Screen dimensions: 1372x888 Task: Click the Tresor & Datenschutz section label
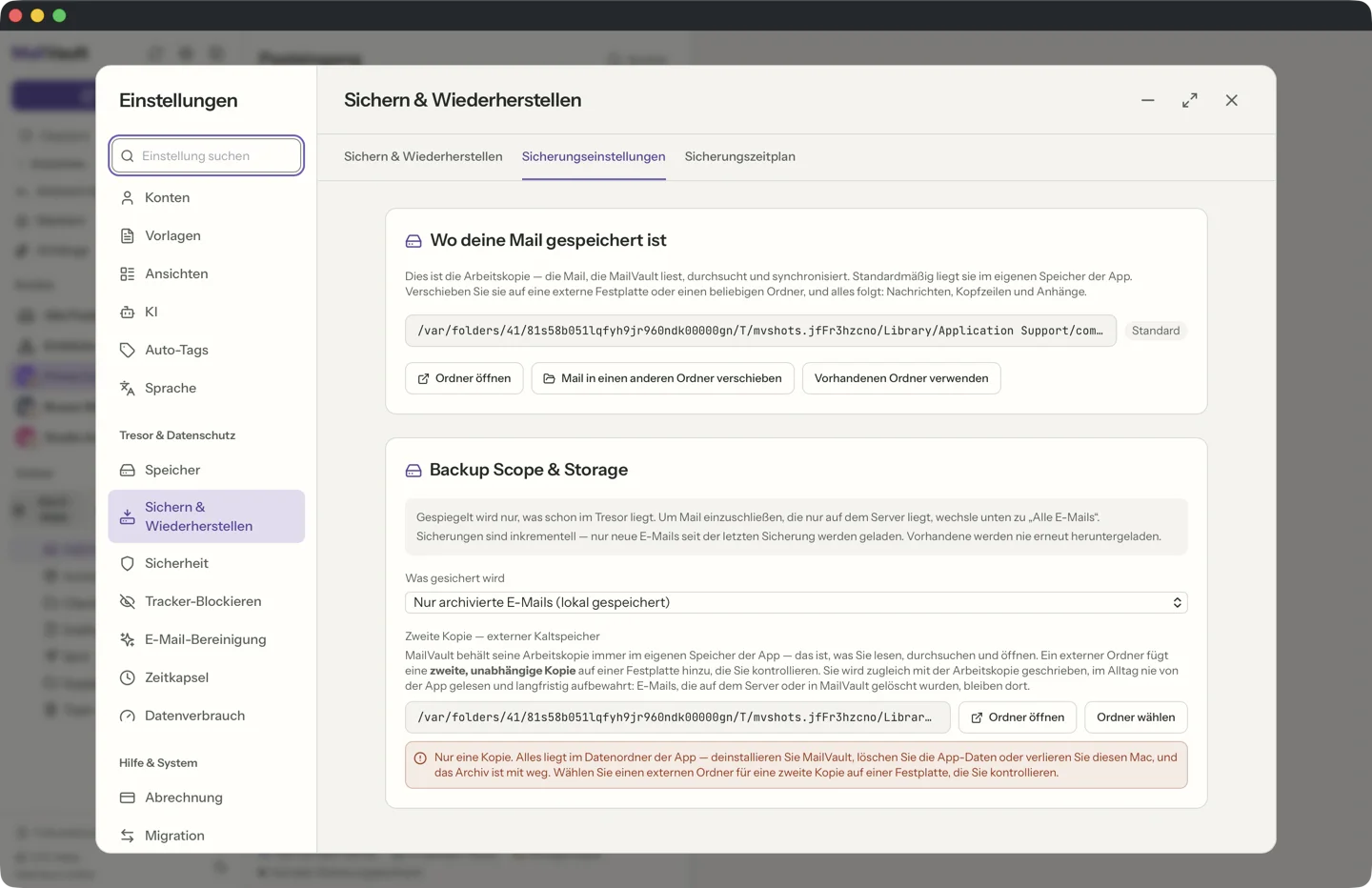pyautogui.click(x=177, y=435)
